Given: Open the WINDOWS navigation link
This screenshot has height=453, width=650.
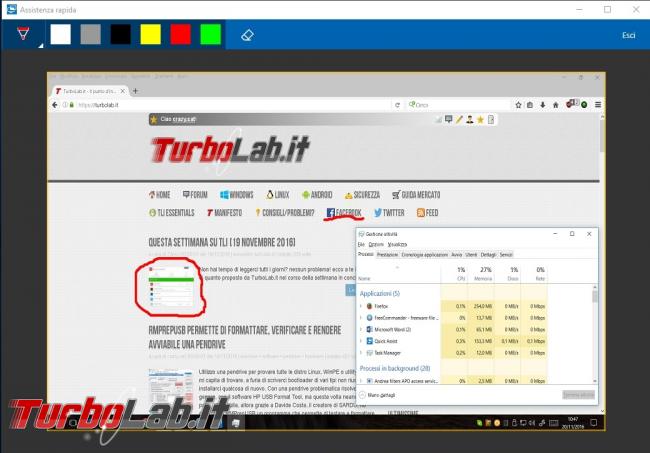Looking at the screenshot, I should tap(237, 195).
